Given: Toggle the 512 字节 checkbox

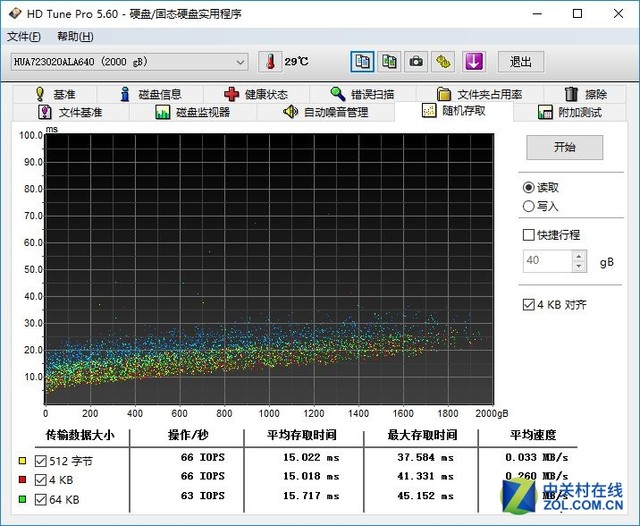Looking at the screenshot, I should 41,461.
